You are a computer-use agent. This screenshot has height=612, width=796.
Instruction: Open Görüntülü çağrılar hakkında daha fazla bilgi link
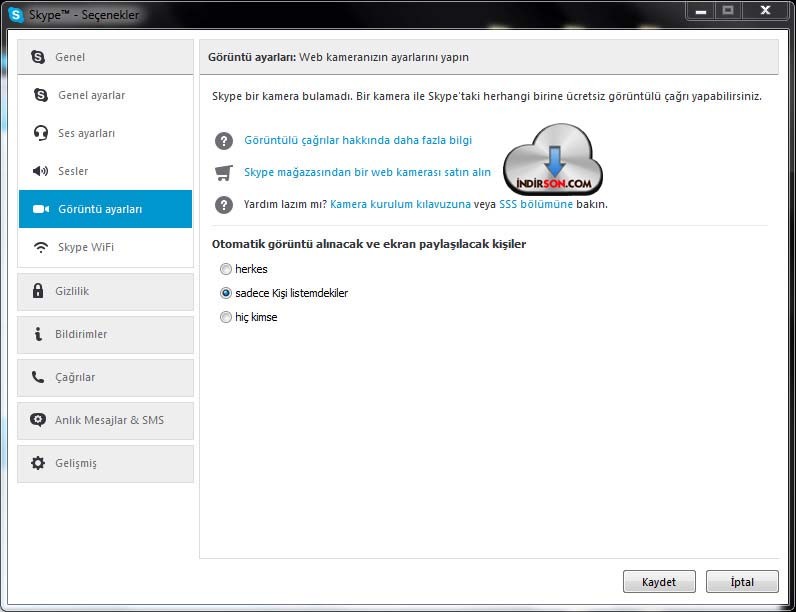coord(358,140)
